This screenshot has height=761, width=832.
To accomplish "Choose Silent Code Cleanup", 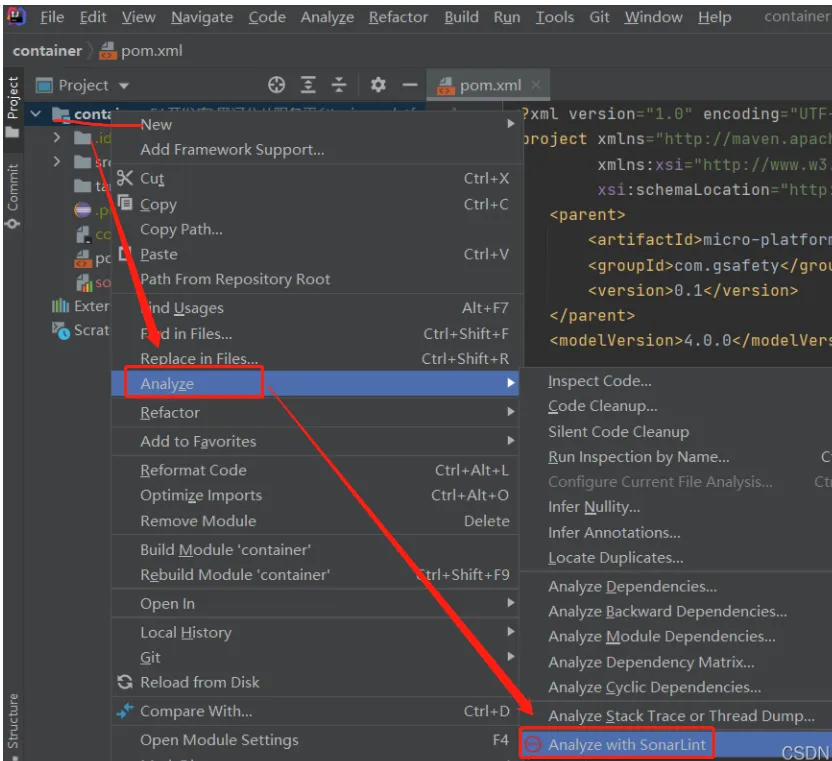I will coord(618,431).
